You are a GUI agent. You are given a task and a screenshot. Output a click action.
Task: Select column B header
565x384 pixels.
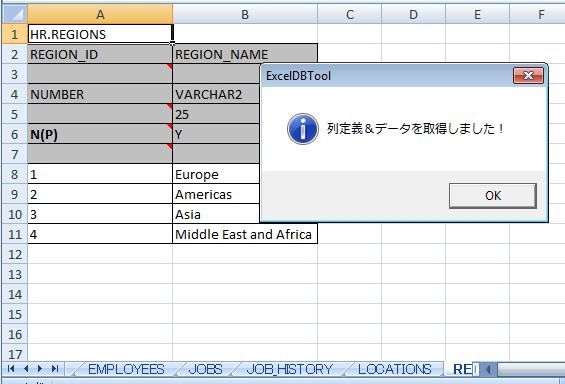coord(245,14)
